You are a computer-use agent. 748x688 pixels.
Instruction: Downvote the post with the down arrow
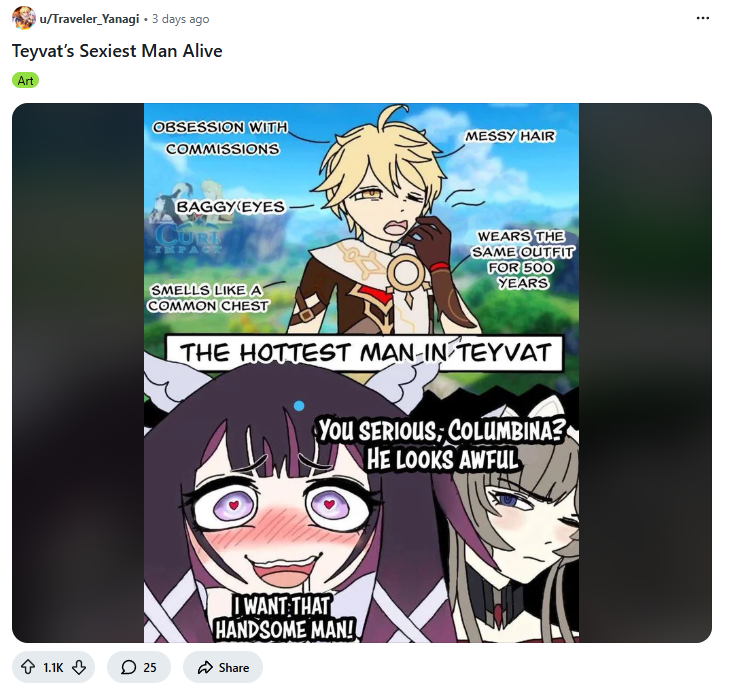[79, 667]
